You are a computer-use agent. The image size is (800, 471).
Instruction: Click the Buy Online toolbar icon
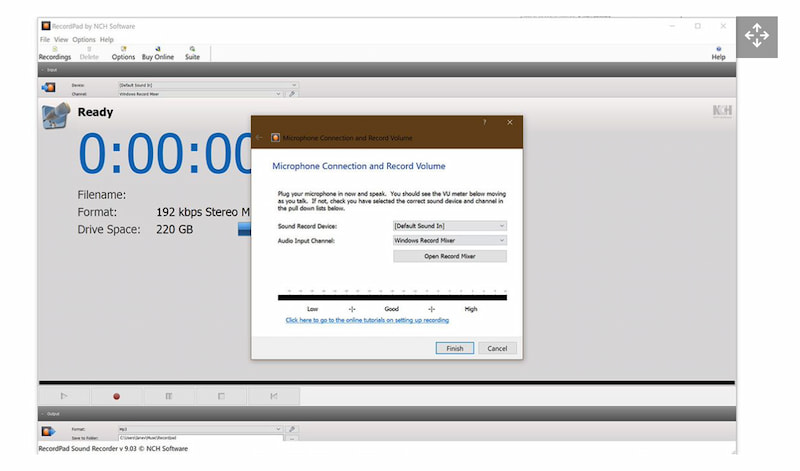tap(157, 52)
